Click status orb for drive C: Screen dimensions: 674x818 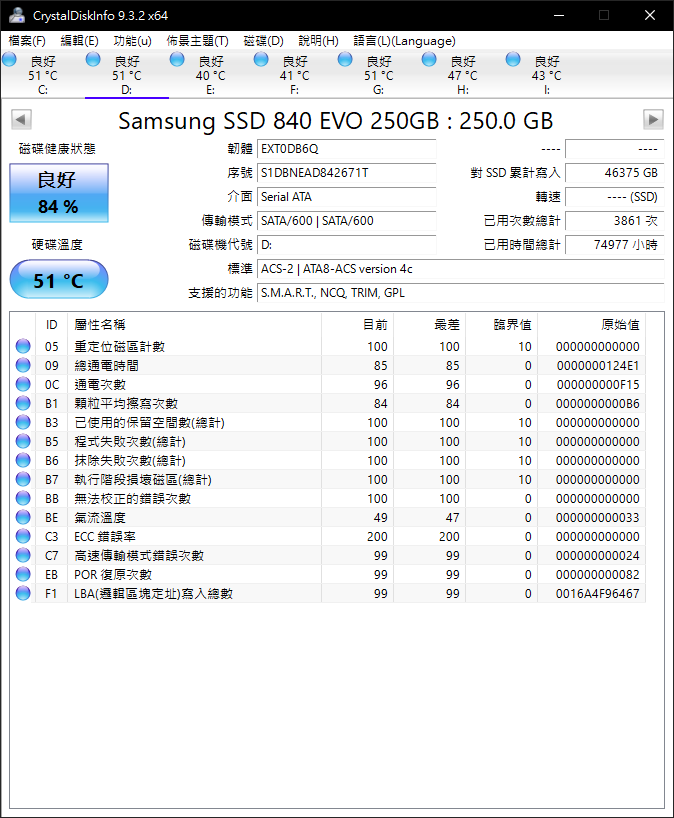click(9, 59)
